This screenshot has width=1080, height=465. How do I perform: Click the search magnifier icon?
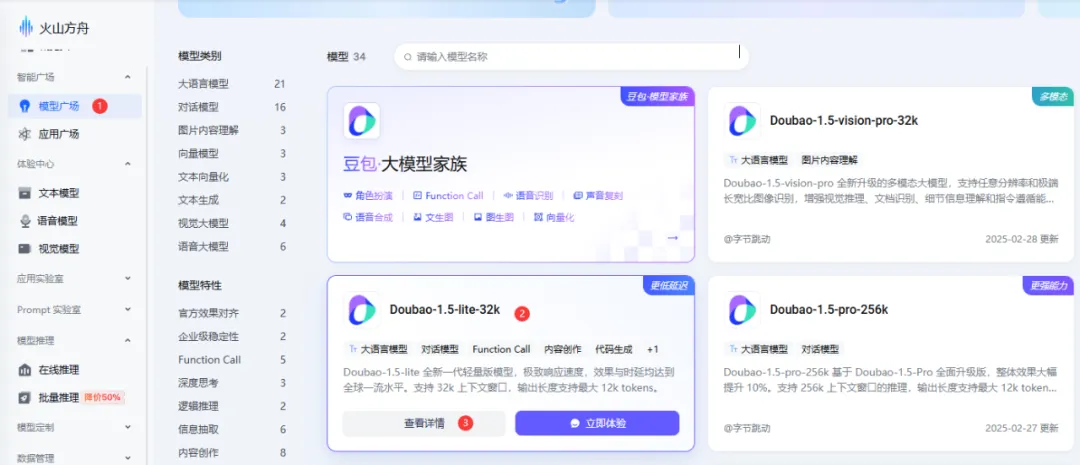(408, 57)
